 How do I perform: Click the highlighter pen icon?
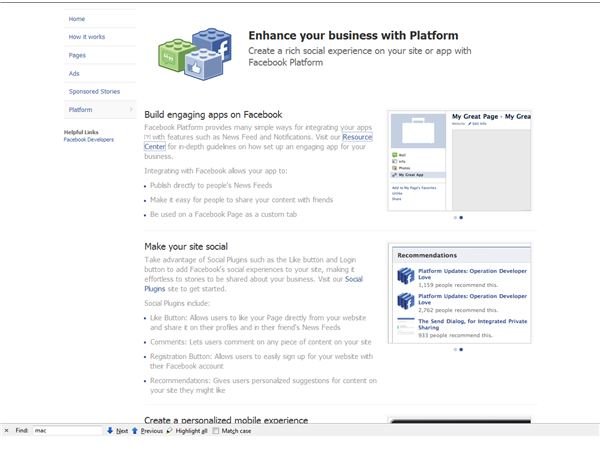pyautogui.click(x=170, y=431)
